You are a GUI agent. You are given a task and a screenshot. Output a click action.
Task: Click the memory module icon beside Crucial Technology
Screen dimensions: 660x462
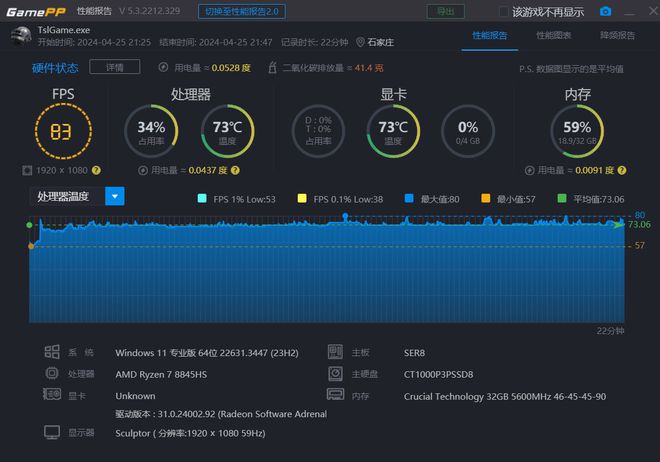[x=335, y=394]
